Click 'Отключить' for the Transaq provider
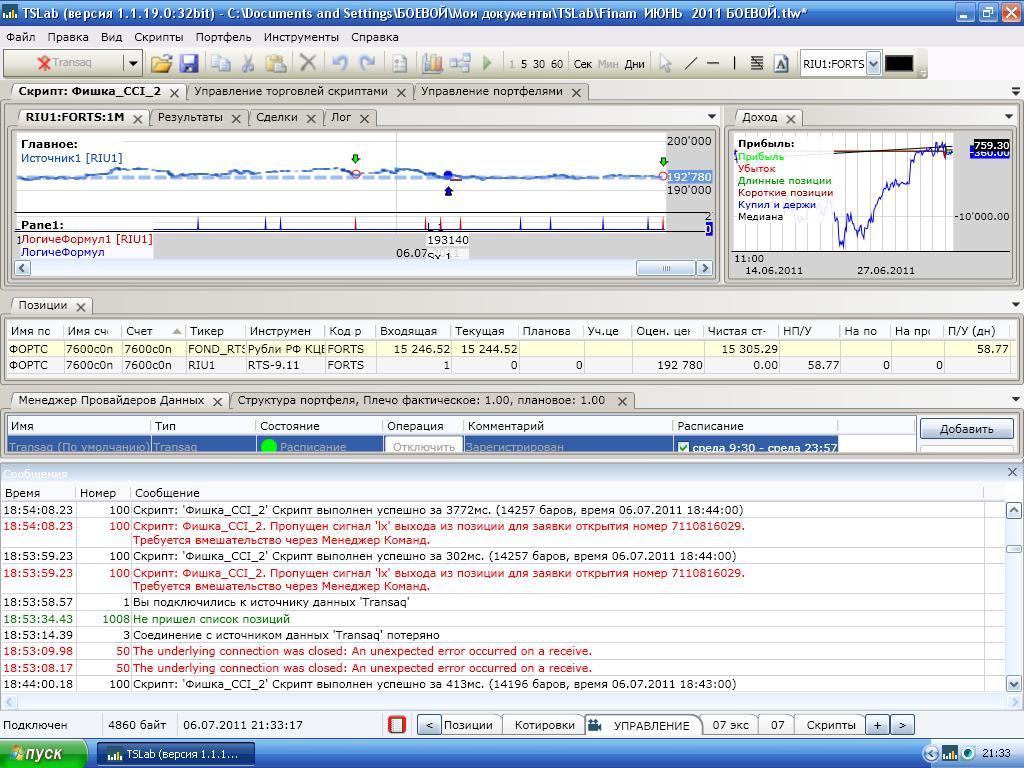This screenshot has height=768, width=1024. click(x=424, y=447)
